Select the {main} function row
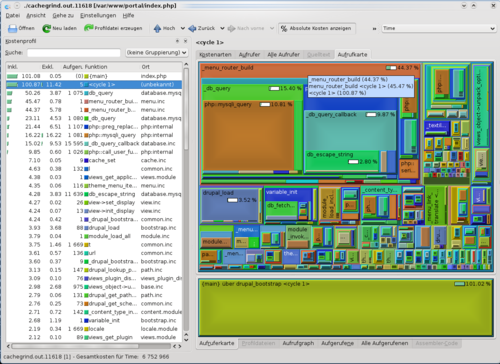 (x=94, y=76)
